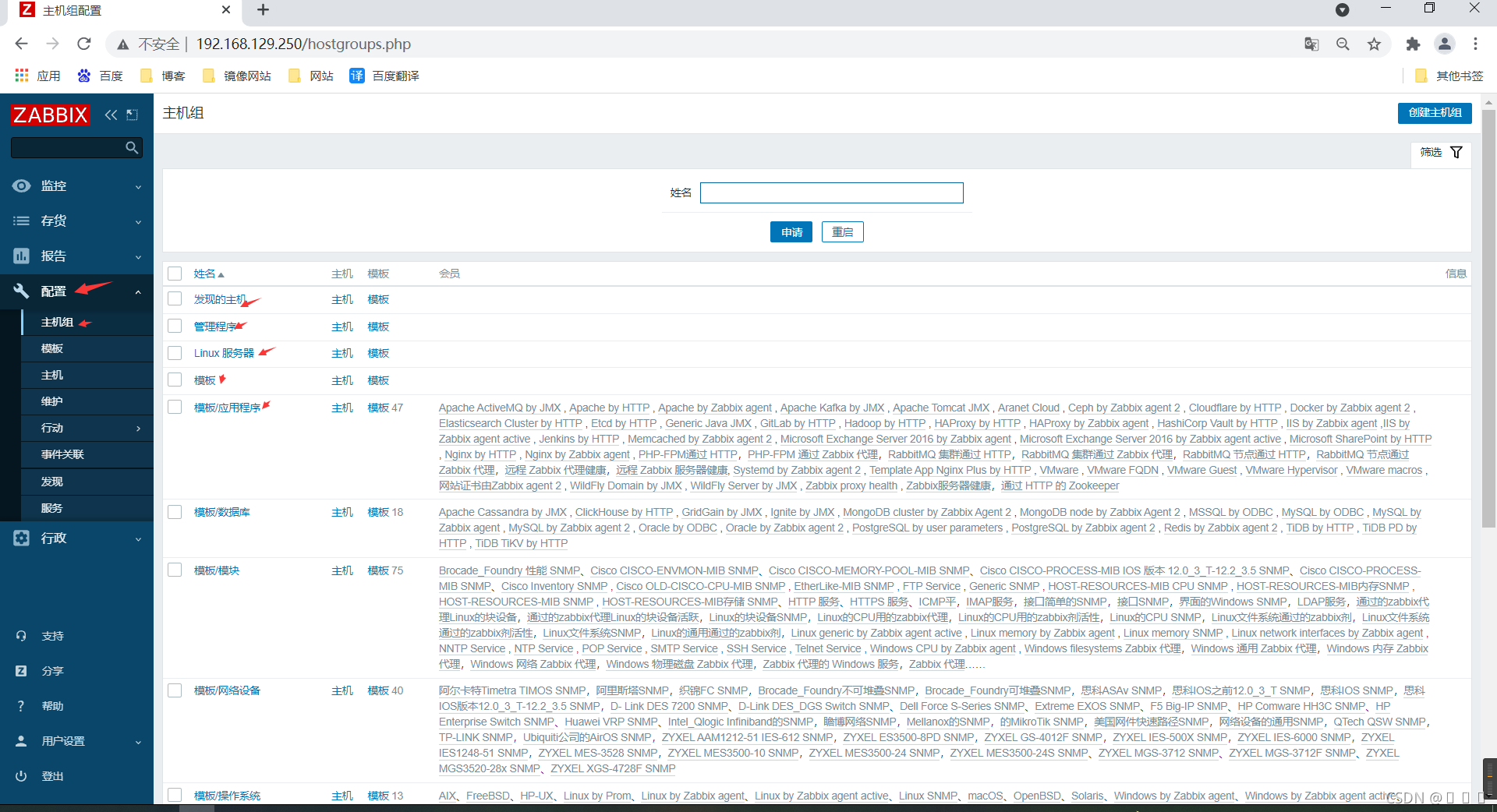Open the Apache ActiveMQ by JMX link
The width and height of the screenshot is (1497, 812).
(500, 408)
